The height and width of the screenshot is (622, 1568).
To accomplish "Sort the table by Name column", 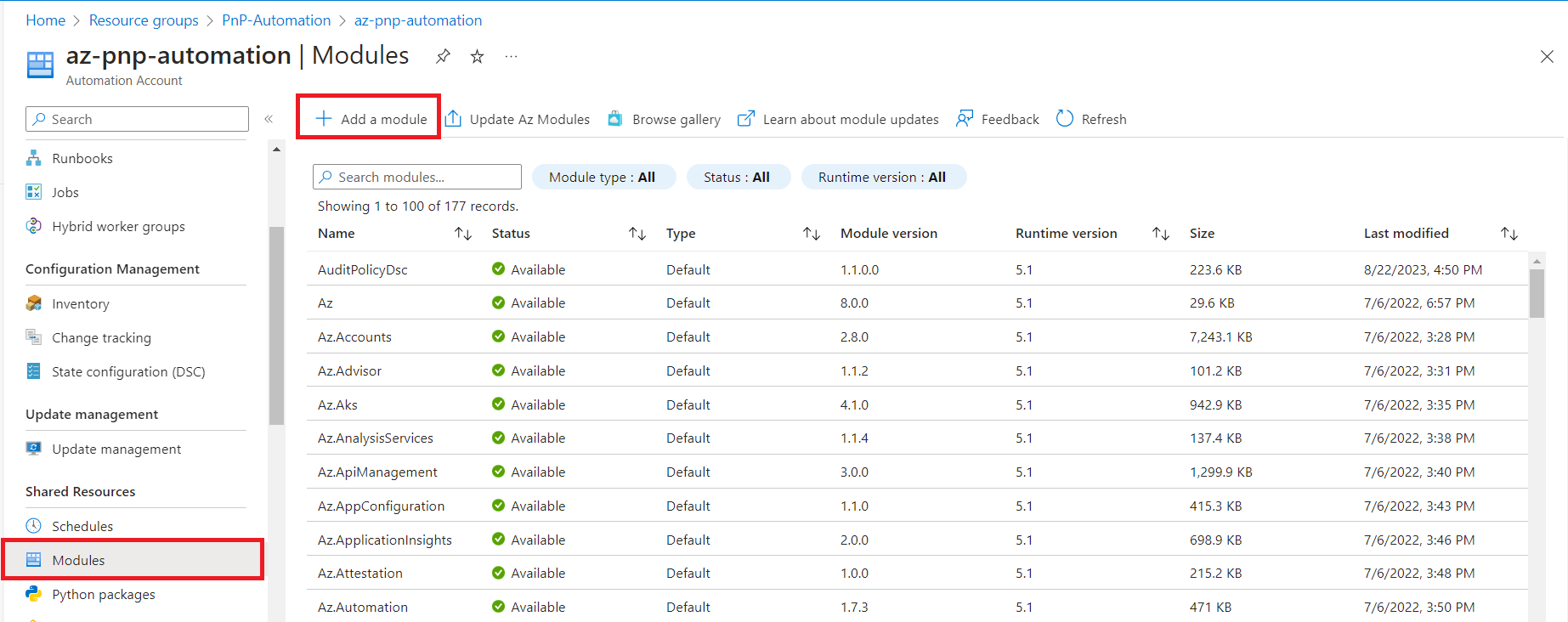I will [463, 234].
